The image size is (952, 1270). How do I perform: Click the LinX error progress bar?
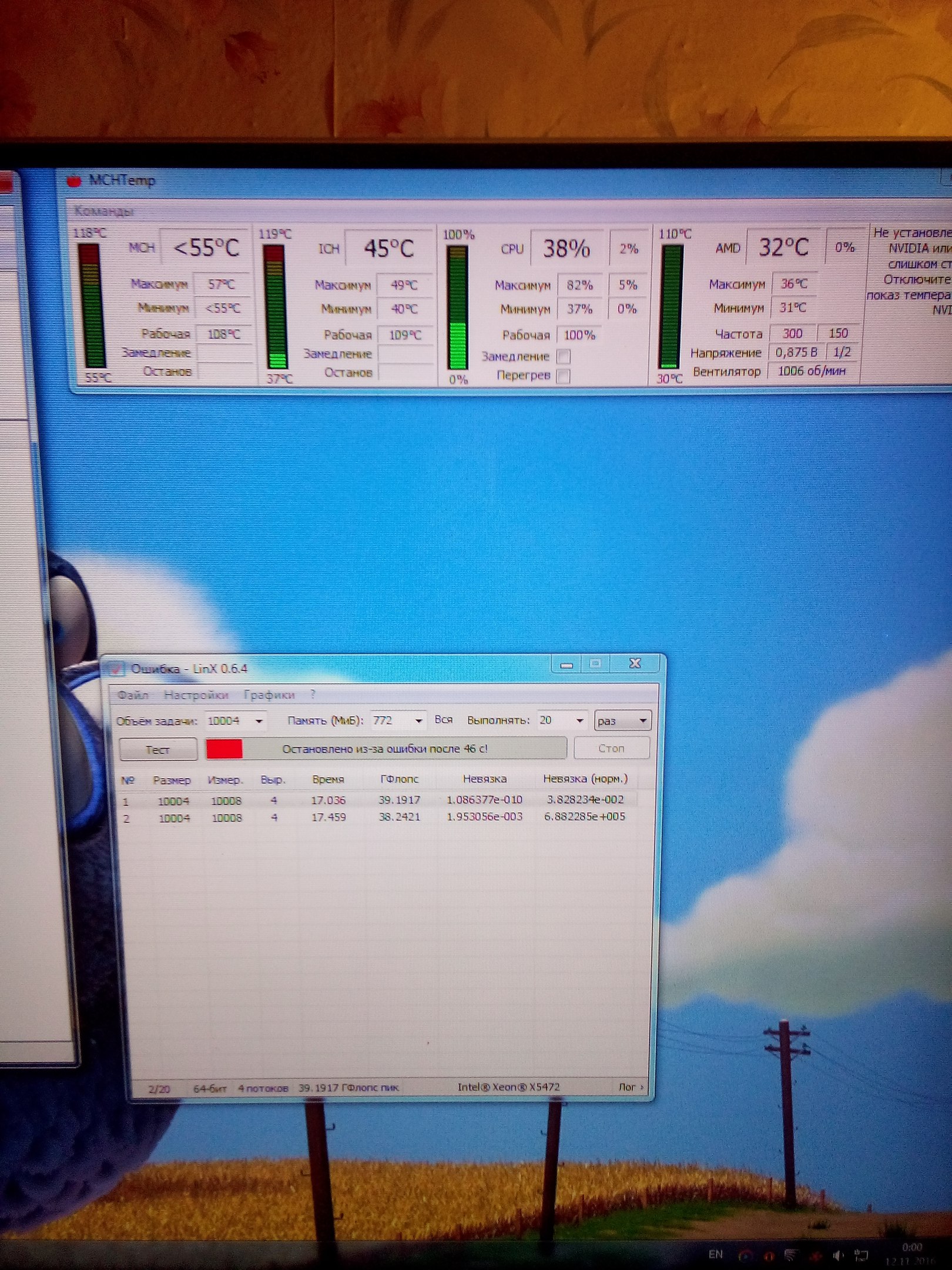coord(386,749)
